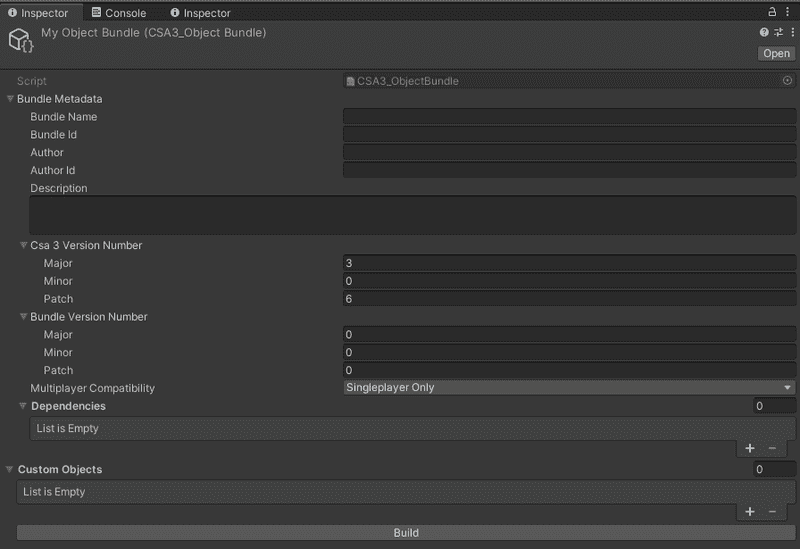
Task: Collapse the Bundle Version Number foldout
Action: [23, 317]
